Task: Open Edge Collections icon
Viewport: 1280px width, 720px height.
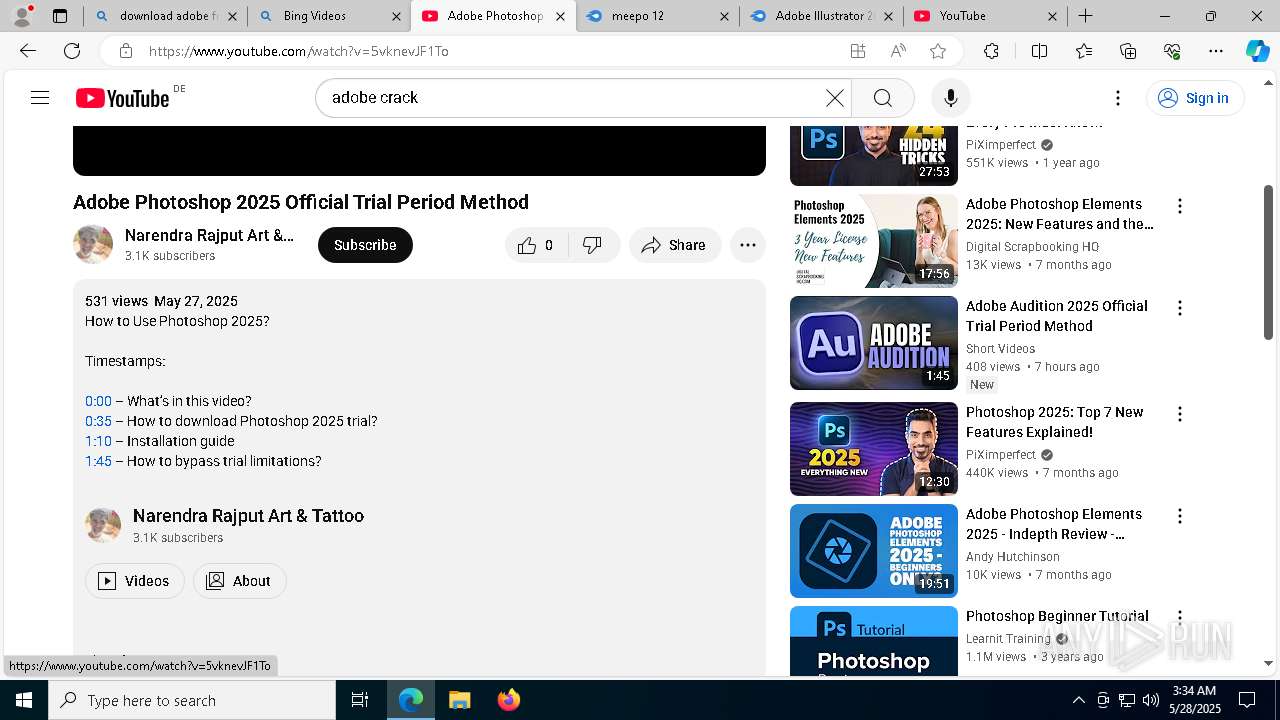Action: tap(1128, 51)
